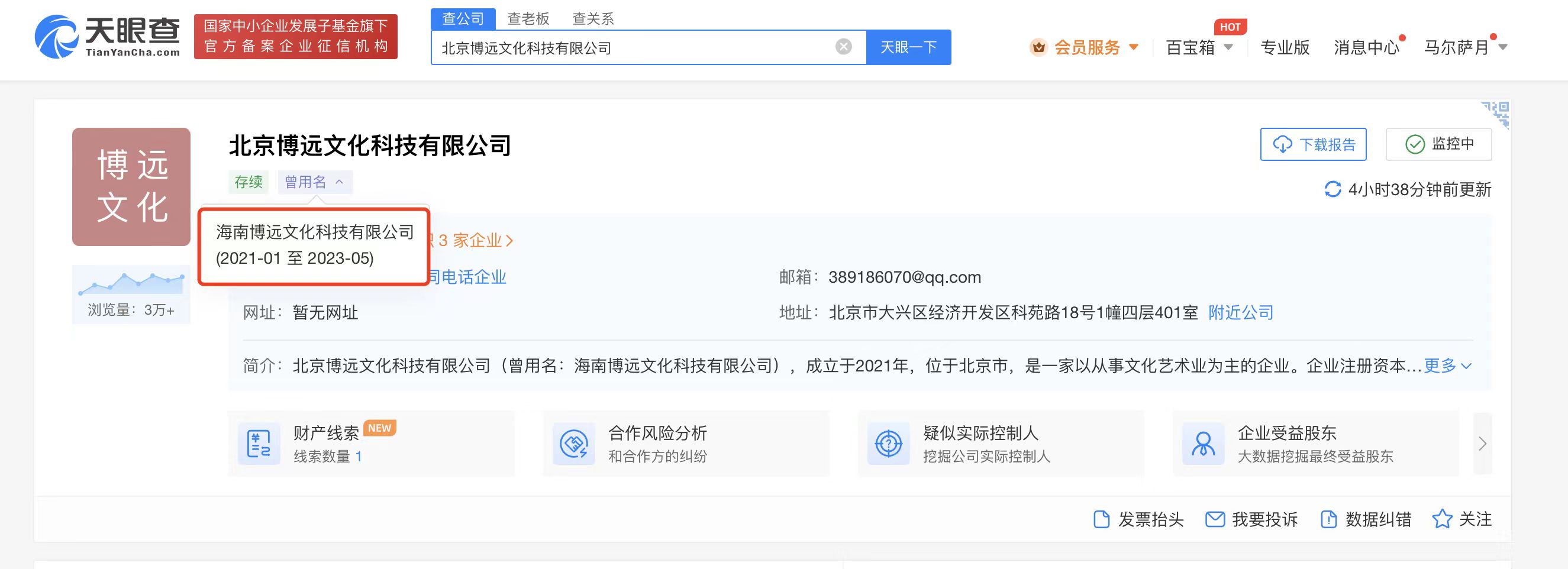Click the 企业受益股东 person icon
The width and height of the screenshot is (1568, 569).
[1204, 444]
